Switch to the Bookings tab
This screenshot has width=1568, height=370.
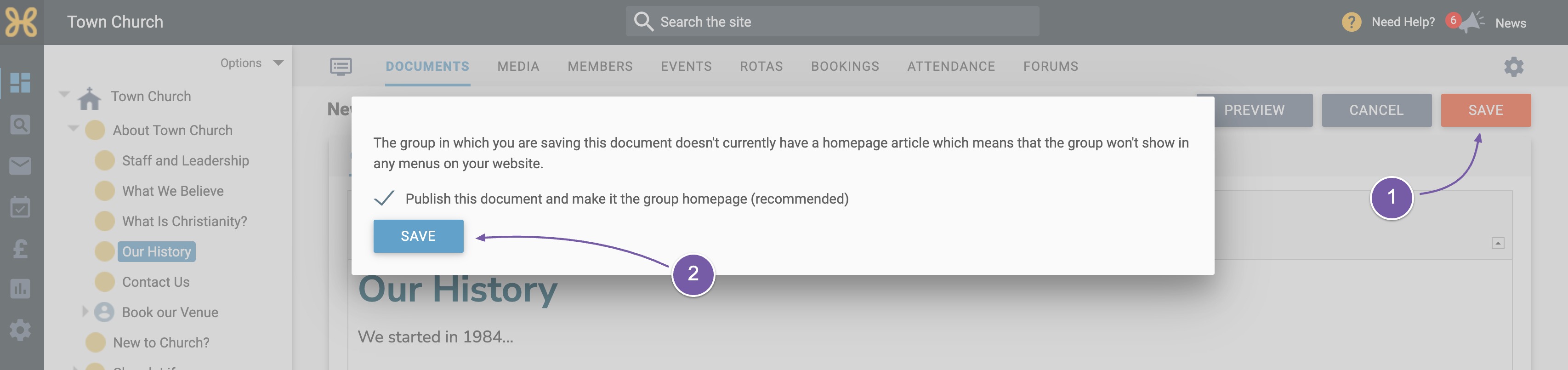845,66
